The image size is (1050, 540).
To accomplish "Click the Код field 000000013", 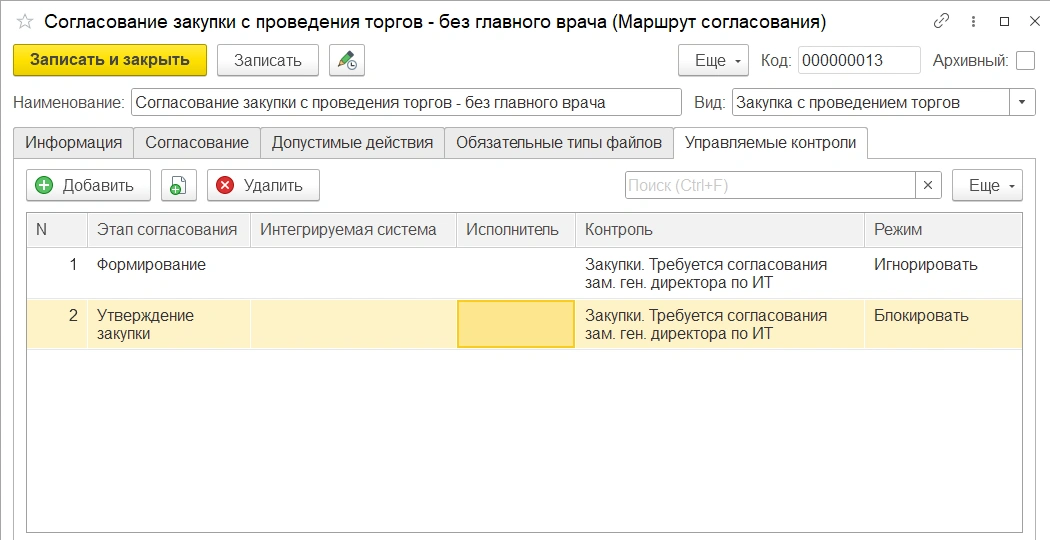I will (x=859, y=60).
